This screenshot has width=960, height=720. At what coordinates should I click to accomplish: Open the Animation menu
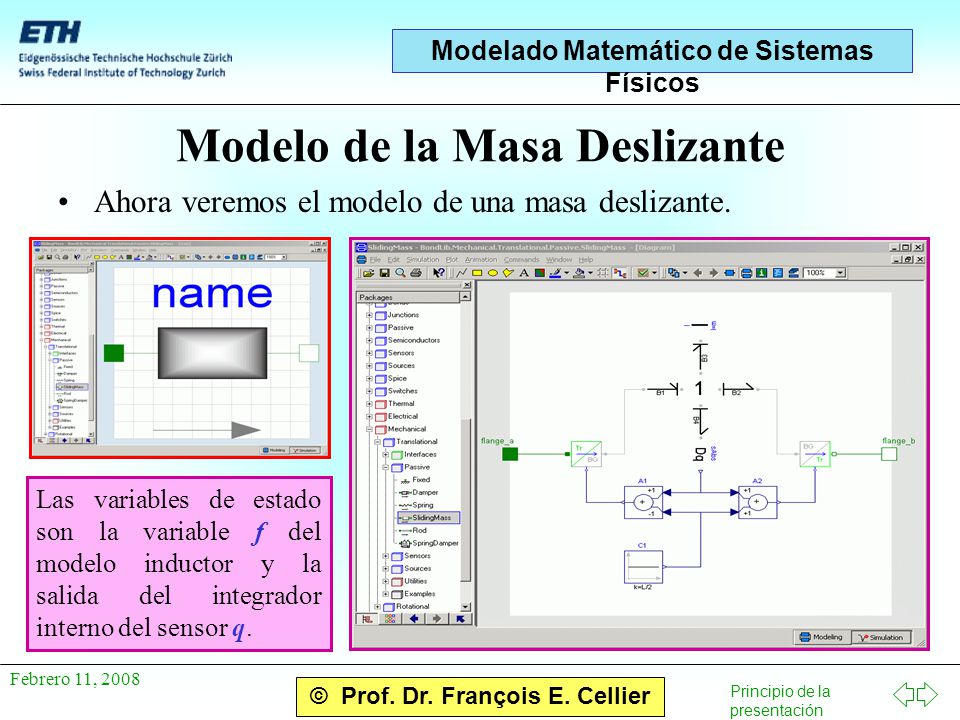[481, 260]
